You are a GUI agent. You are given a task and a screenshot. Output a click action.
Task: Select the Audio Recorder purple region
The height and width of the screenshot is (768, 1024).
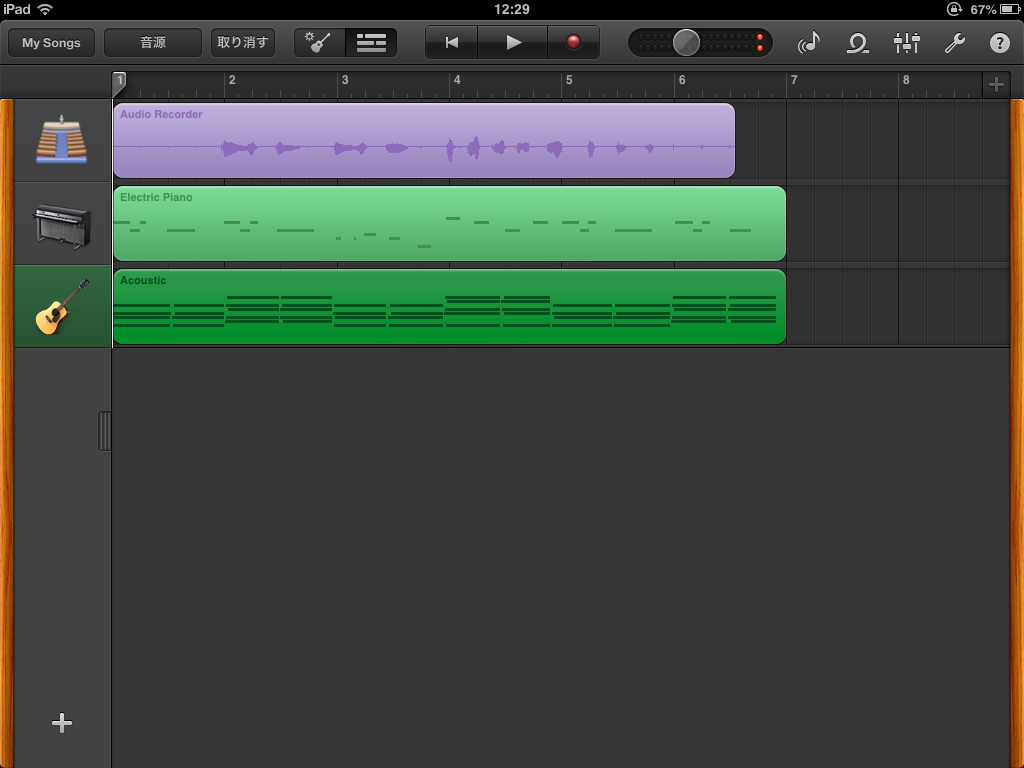point(424,140)
